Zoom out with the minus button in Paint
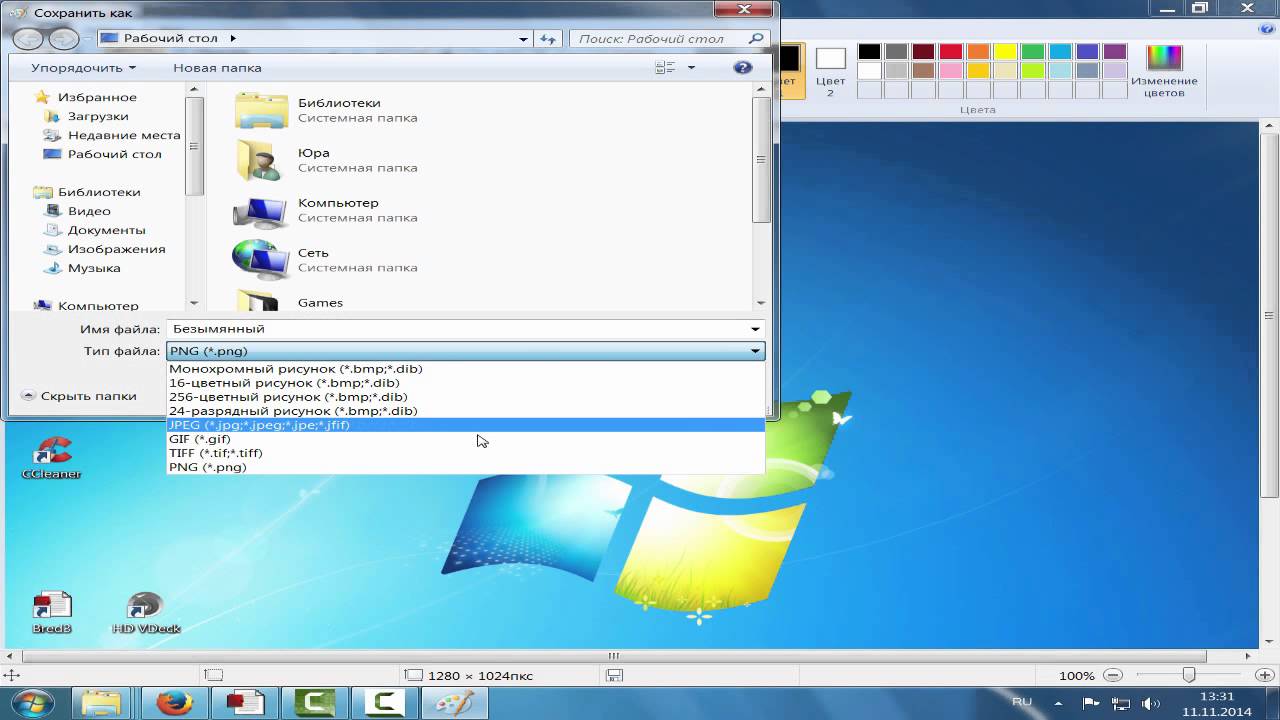The image size is (1280, 720). click(1114, 675)
